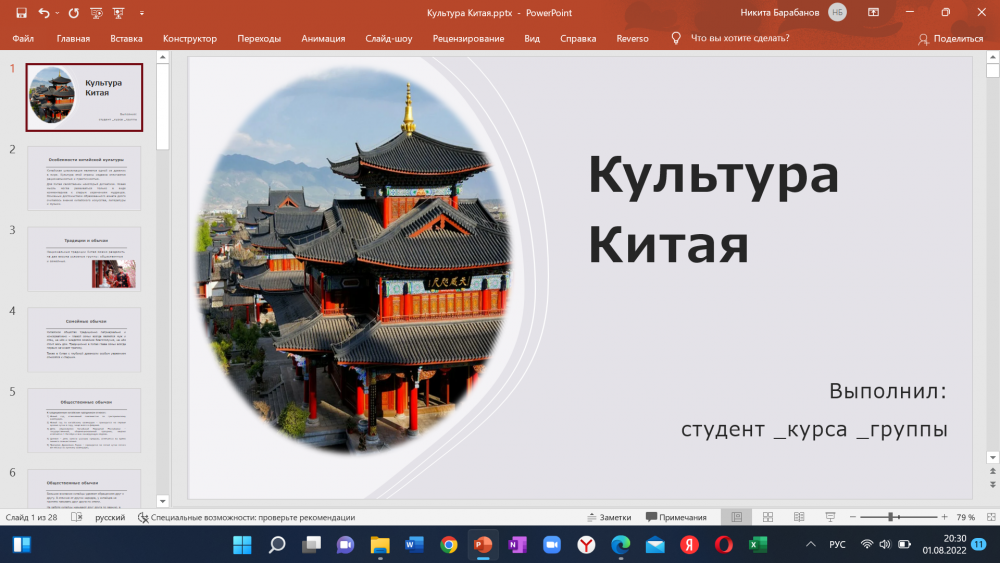Viewport: 1000px width, 563px height.
Task: Fit slide to current window
Action: pyautogui.click(x=989, y=517)
